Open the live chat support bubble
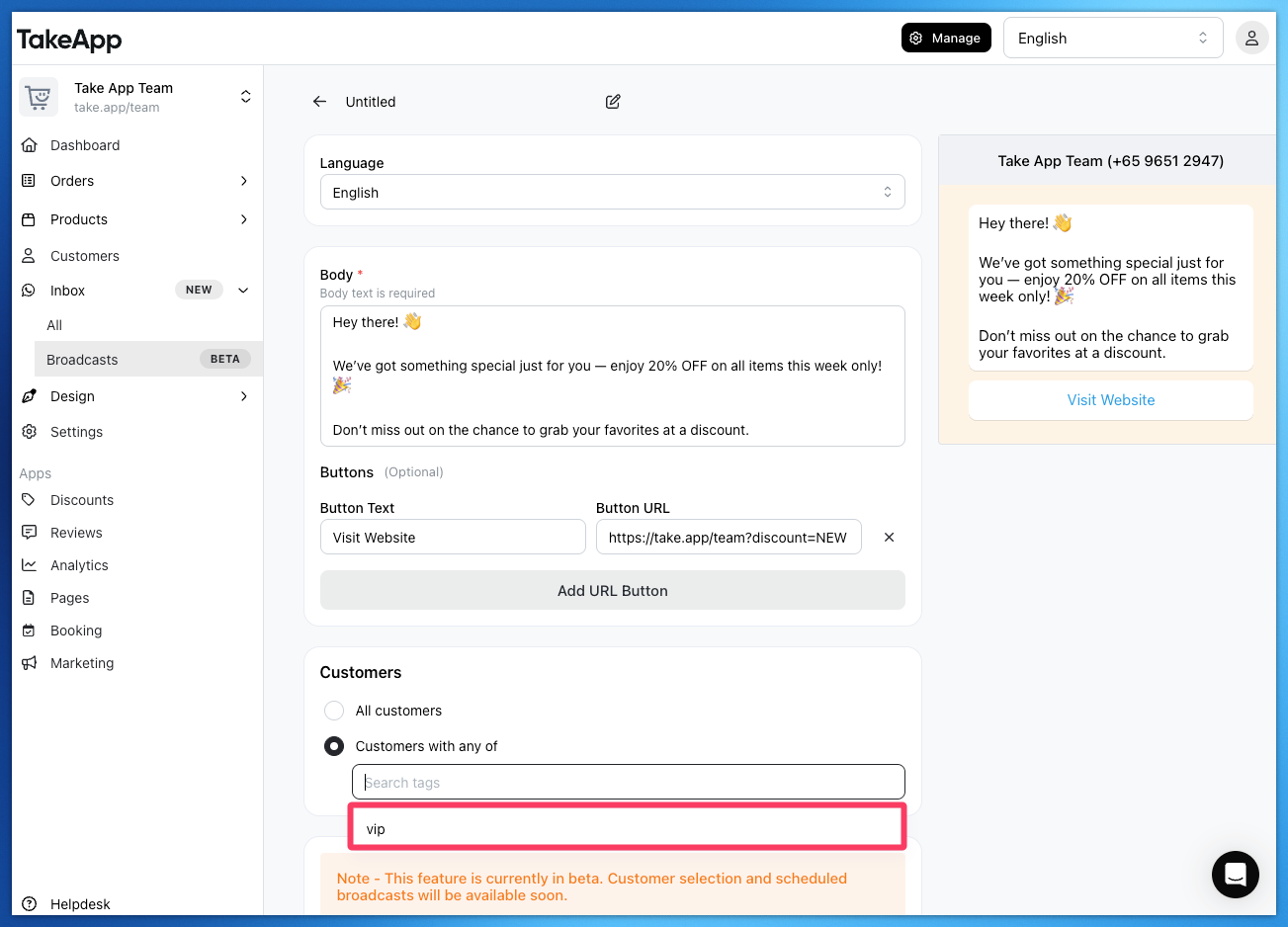 (1236, 875)
